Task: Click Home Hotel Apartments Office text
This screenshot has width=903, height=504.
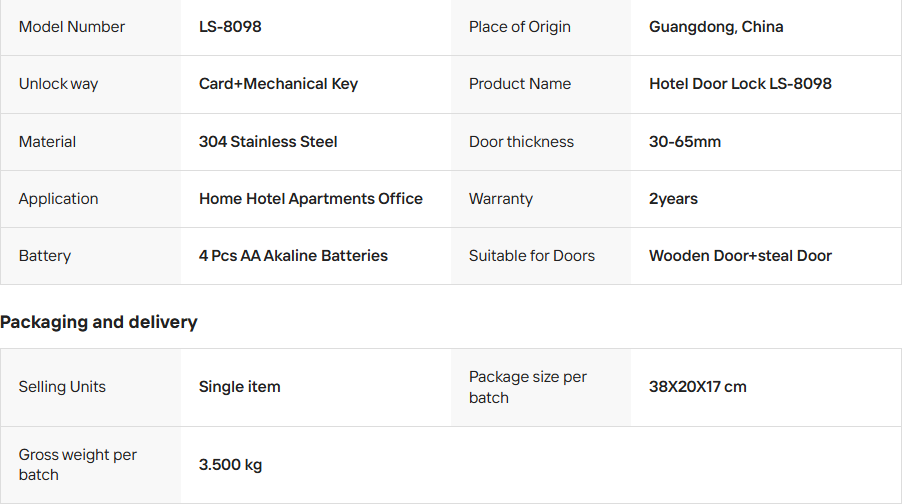Action: tap(310, 199)
